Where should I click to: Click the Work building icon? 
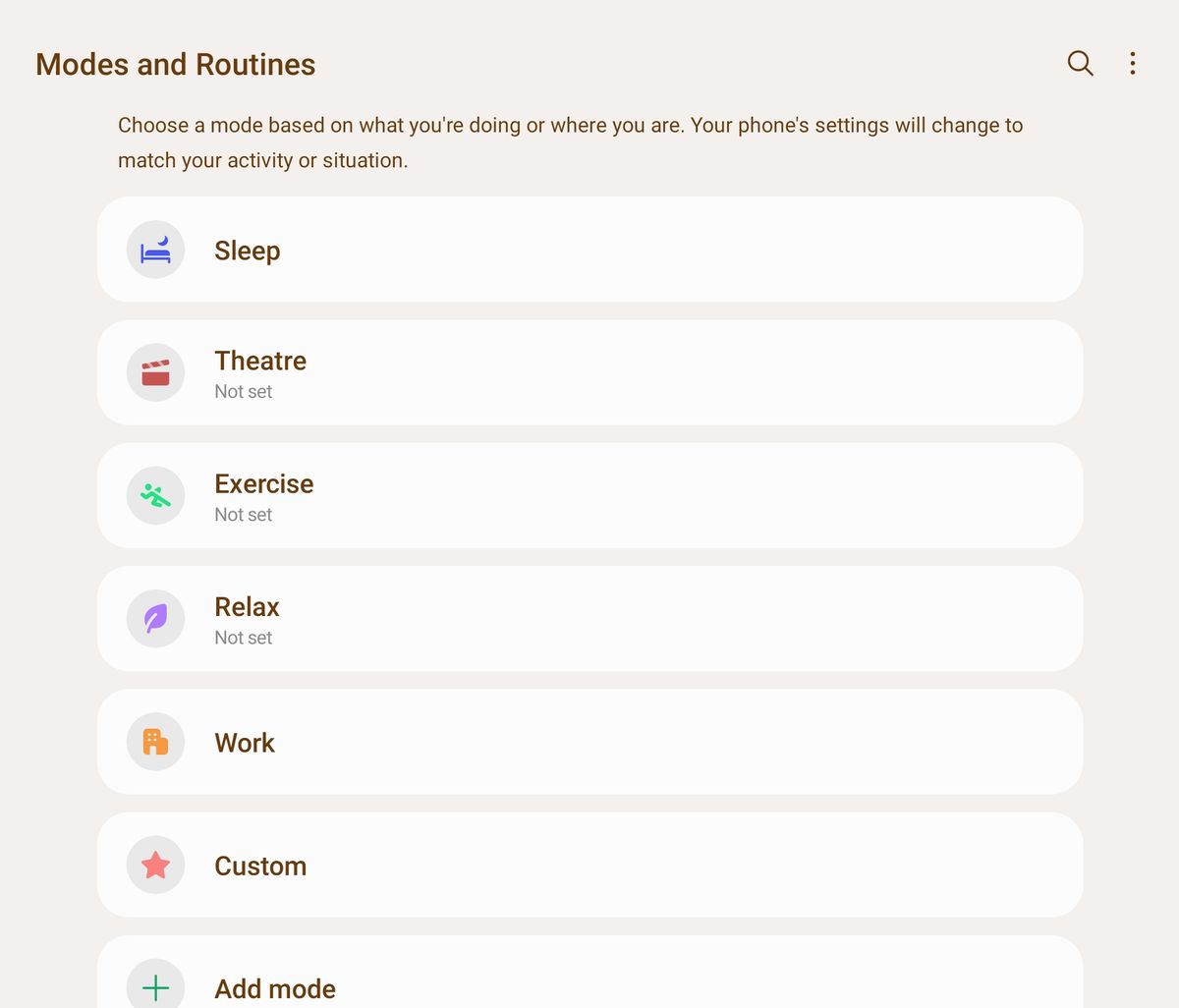click(x=155, y=742)
